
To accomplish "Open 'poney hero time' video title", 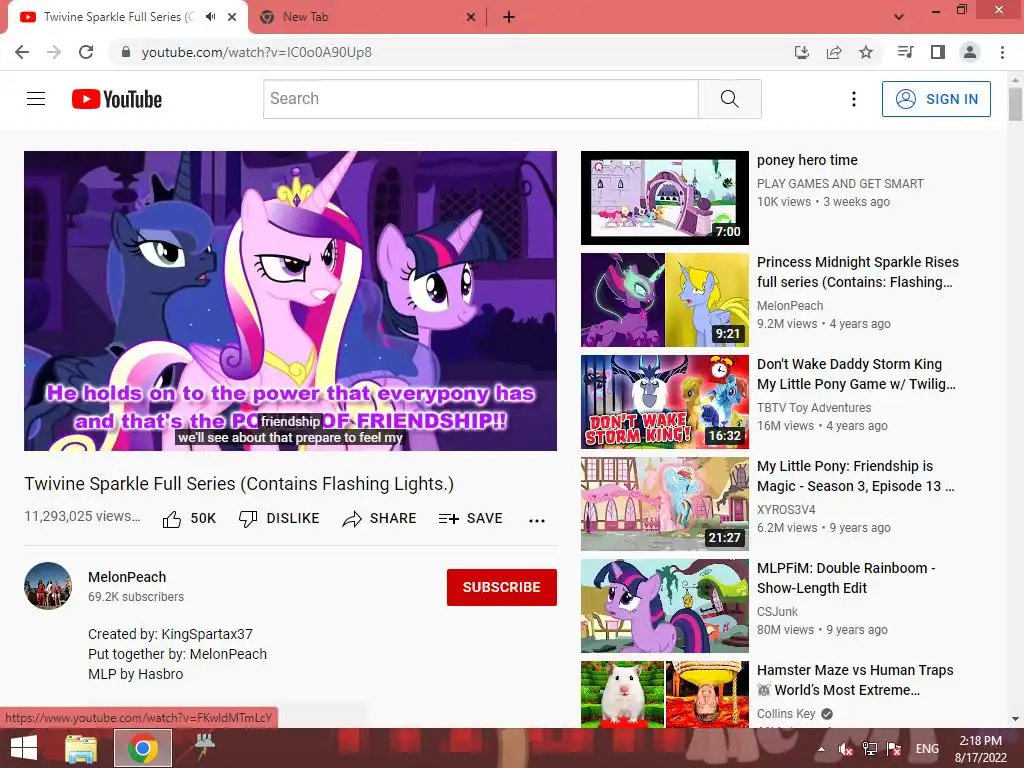I will pyautogui.click(x=807, y=160).
